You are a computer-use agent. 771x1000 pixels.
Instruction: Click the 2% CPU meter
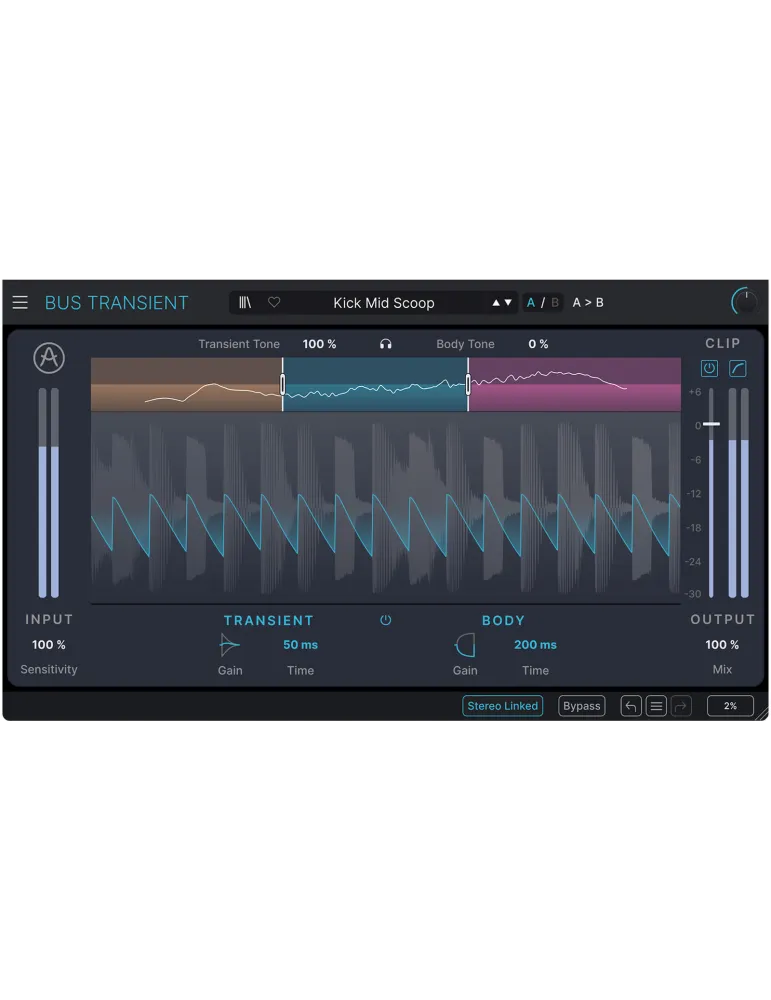[x=730, y=706]
